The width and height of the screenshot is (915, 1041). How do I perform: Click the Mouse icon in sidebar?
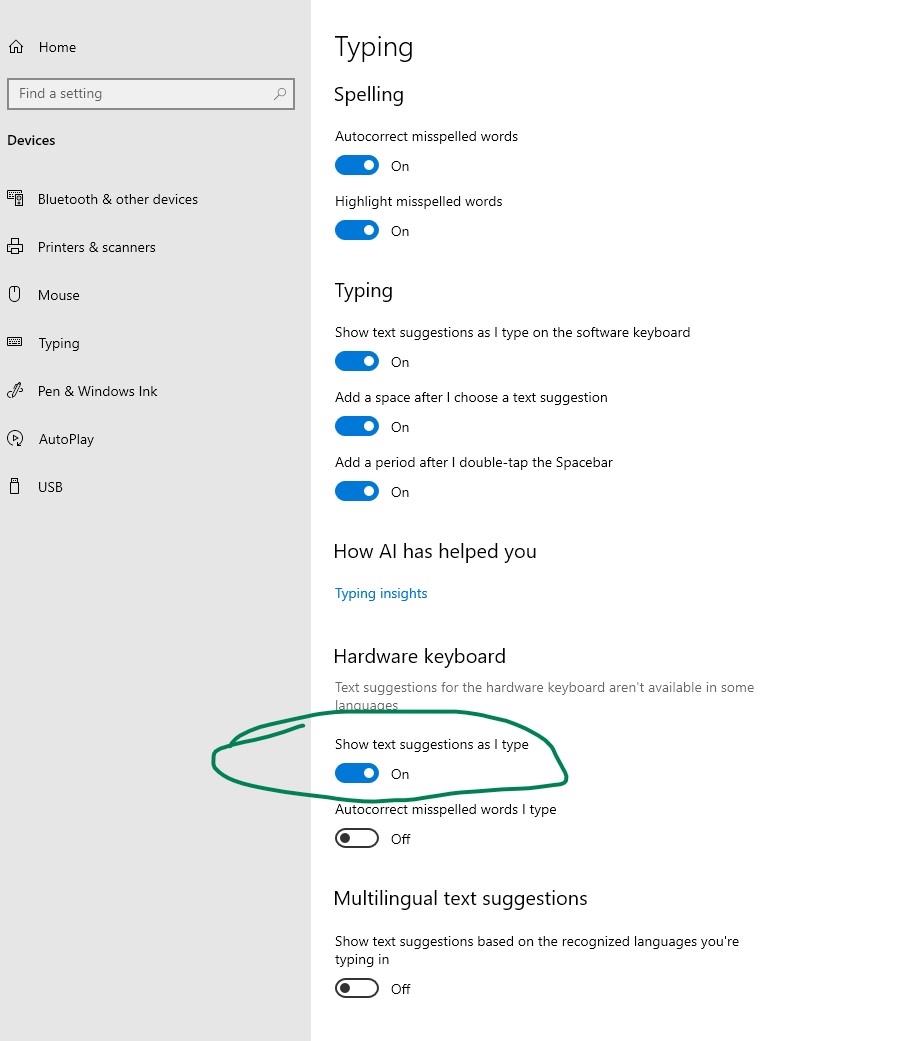15,295
